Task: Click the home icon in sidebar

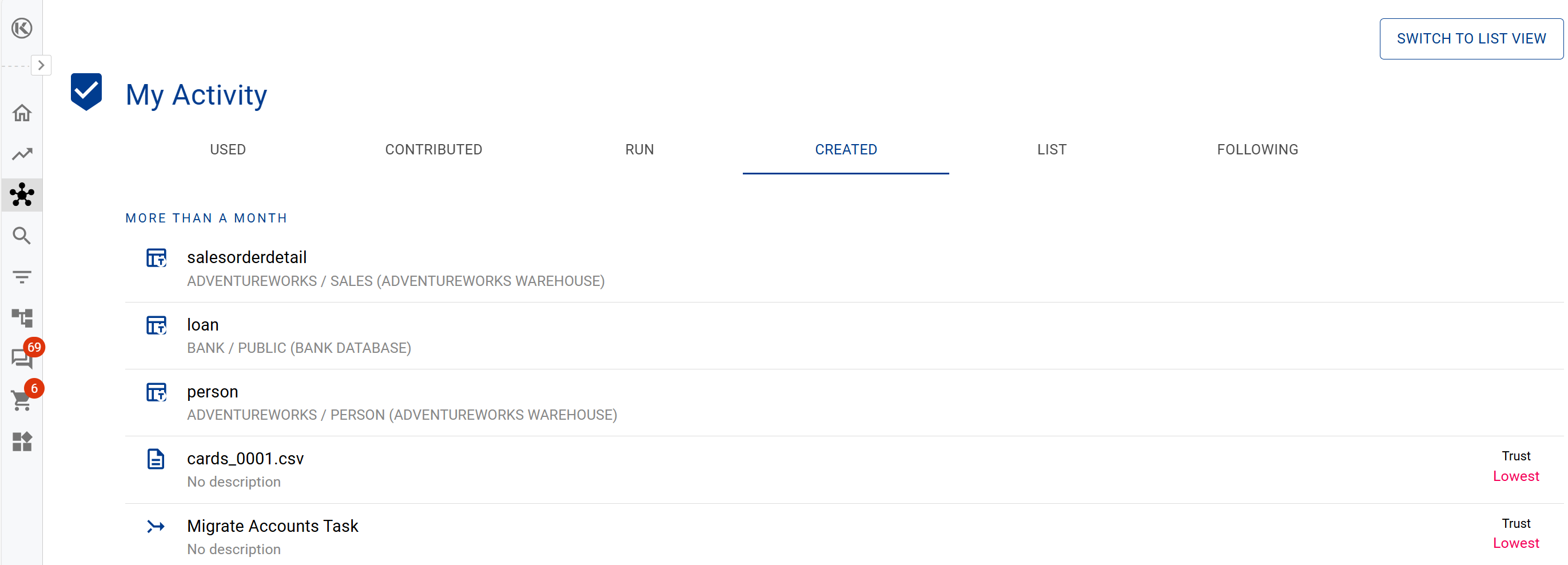Action: click(22, 113)
